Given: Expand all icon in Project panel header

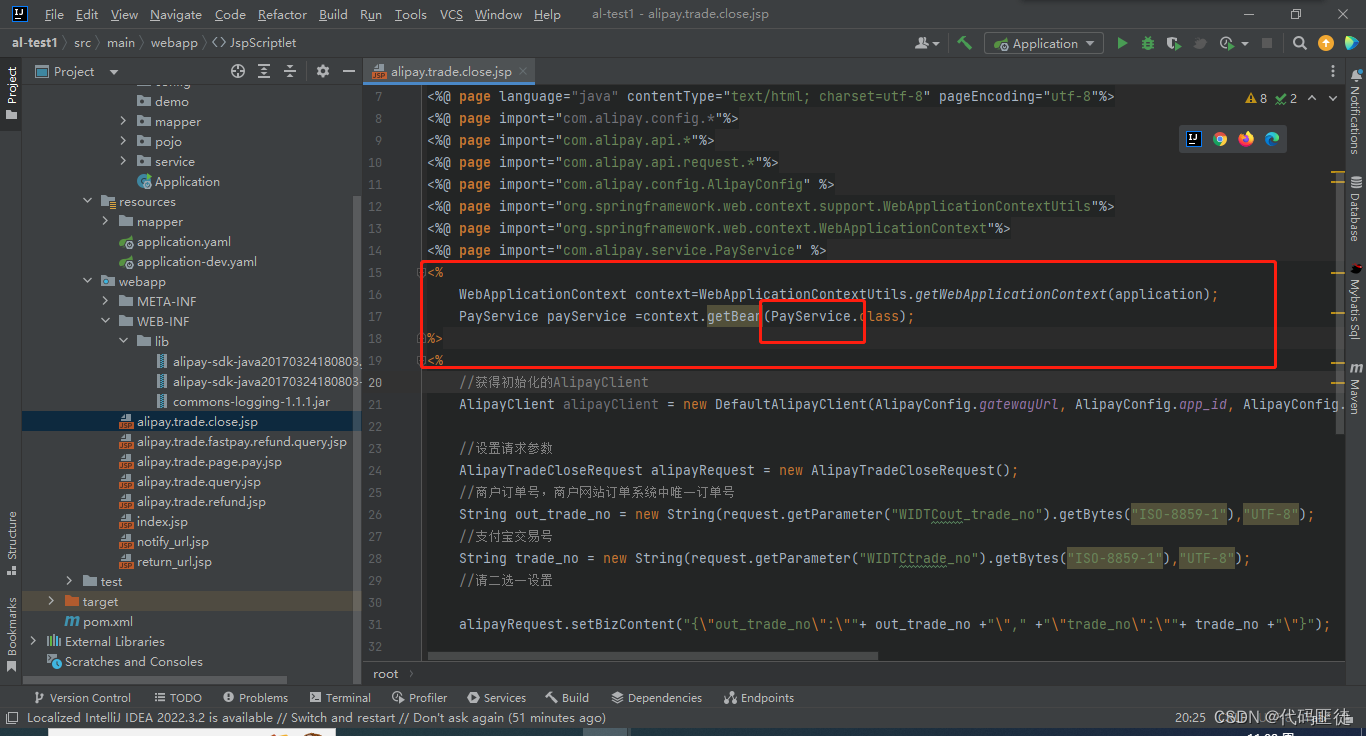Looking at the screenshot, I should coord(264,71).
